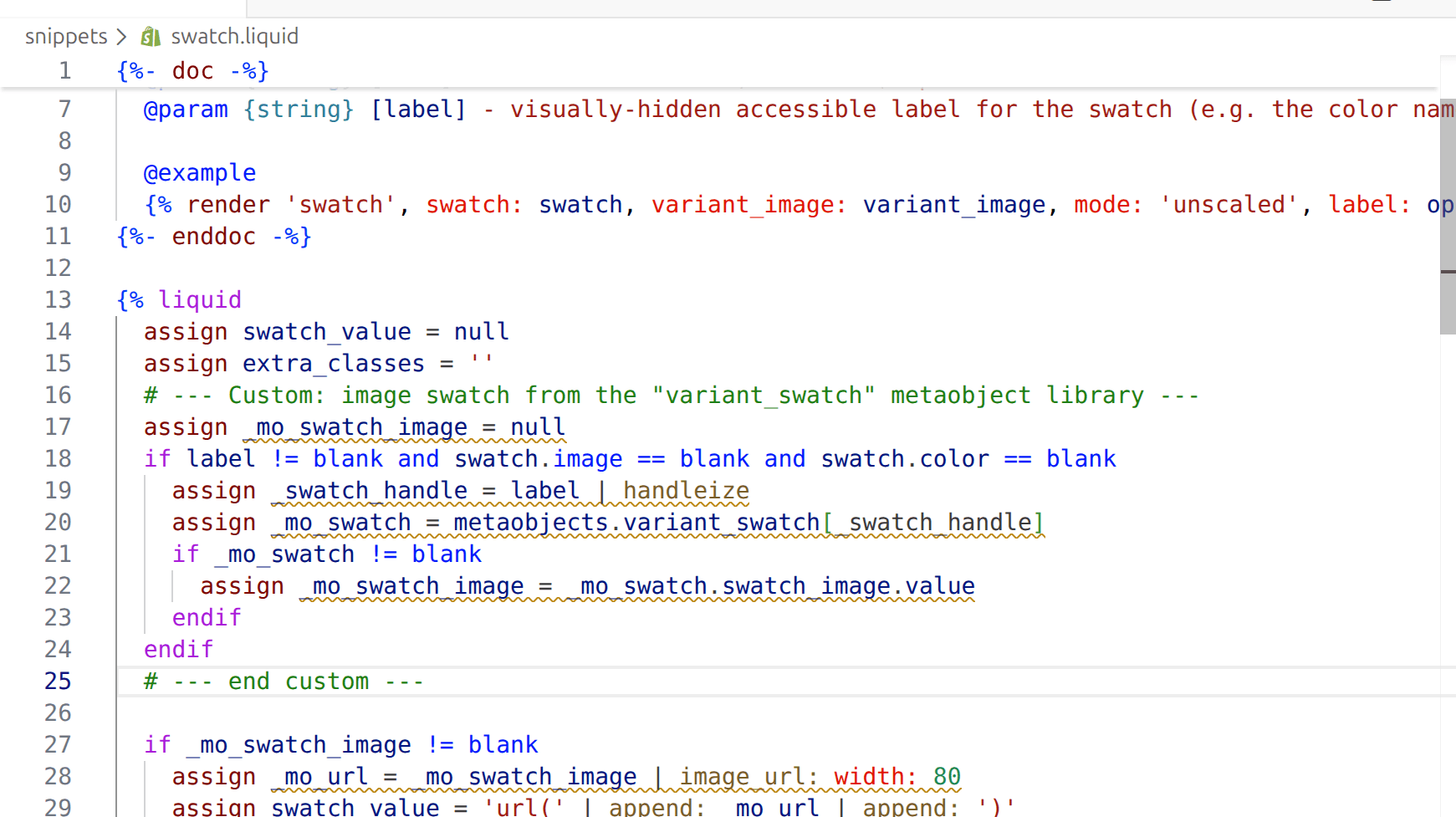Click '_mo_swatch.swatch_image.value' on line 22
This screenshot has height=817, width=1456.
[x=770, y=586]
